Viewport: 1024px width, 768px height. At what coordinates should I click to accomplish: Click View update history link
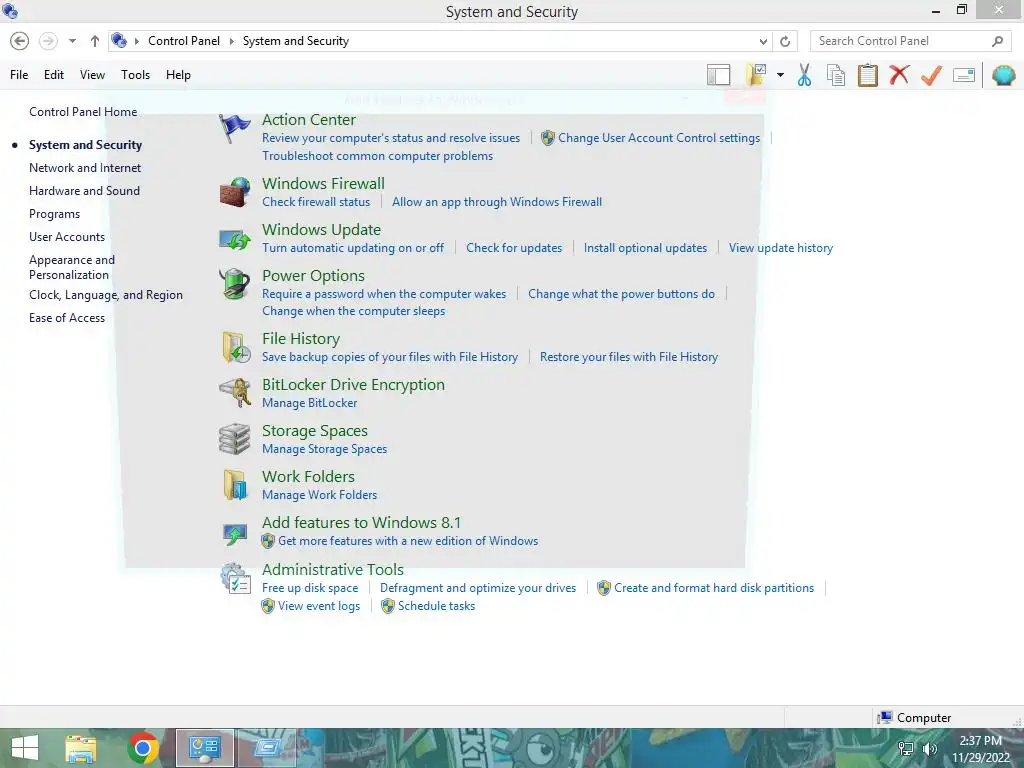tap(781, 248)
